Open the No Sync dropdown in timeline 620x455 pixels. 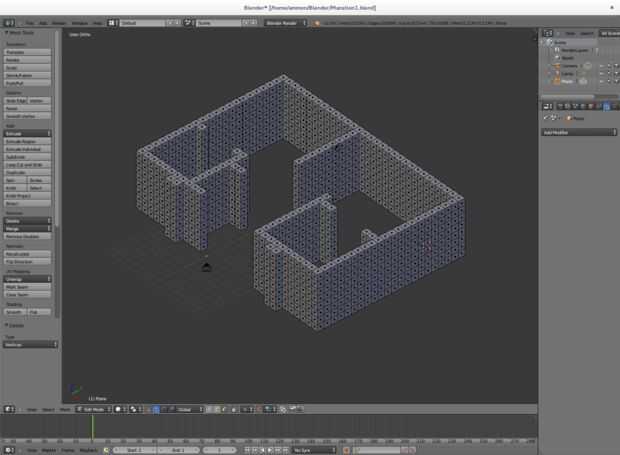point(315,450)
